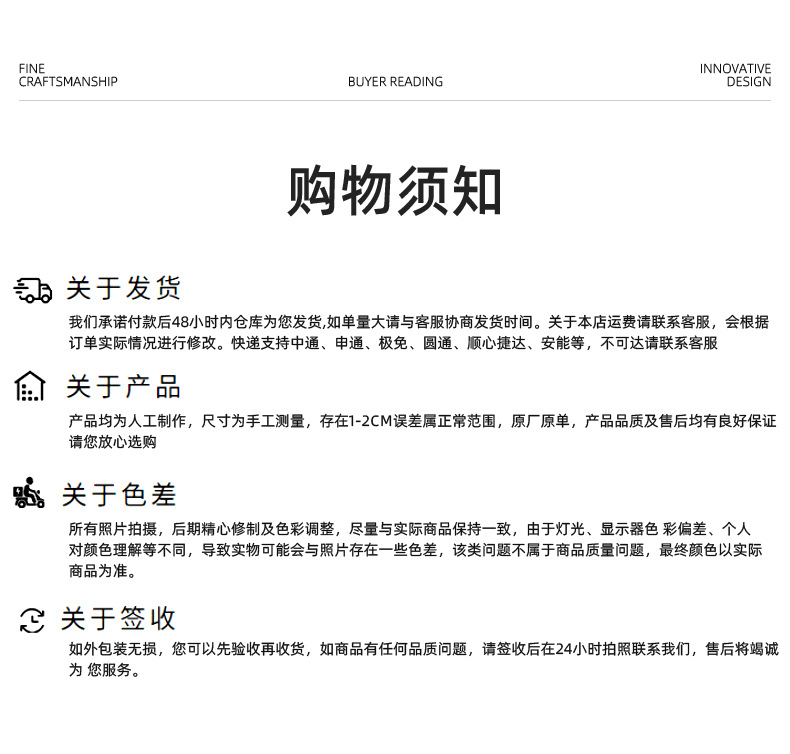Screen dimensions: 790x754
Task: Click the house icon beside 关于产品
Action: 30,386
